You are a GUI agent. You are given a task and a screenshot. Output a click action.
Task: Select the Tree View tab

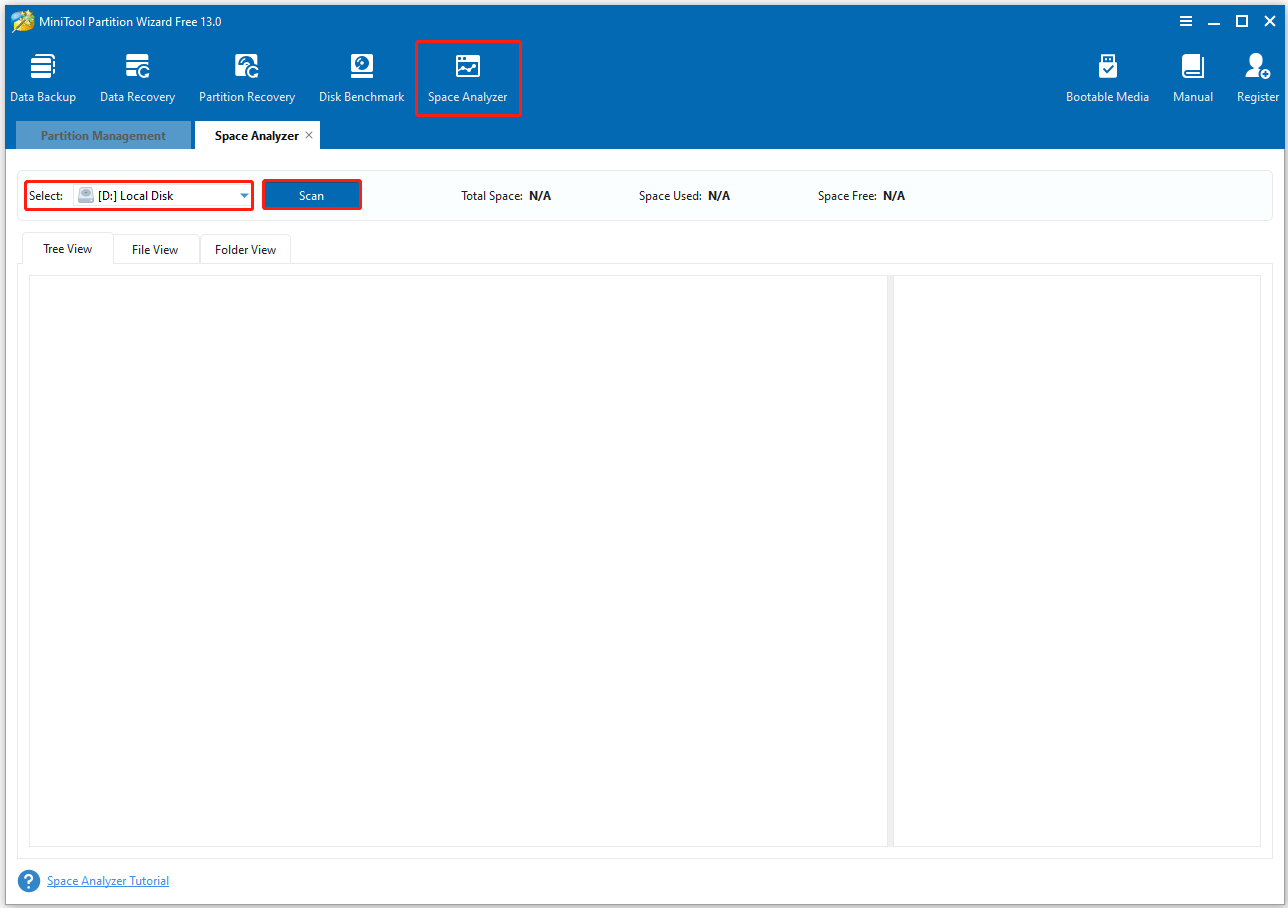(x=67, y=249)
